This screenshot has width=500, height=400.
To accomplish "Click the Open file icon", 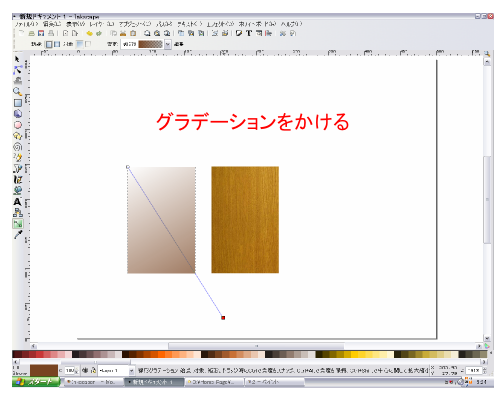I will tap(31, 33).
